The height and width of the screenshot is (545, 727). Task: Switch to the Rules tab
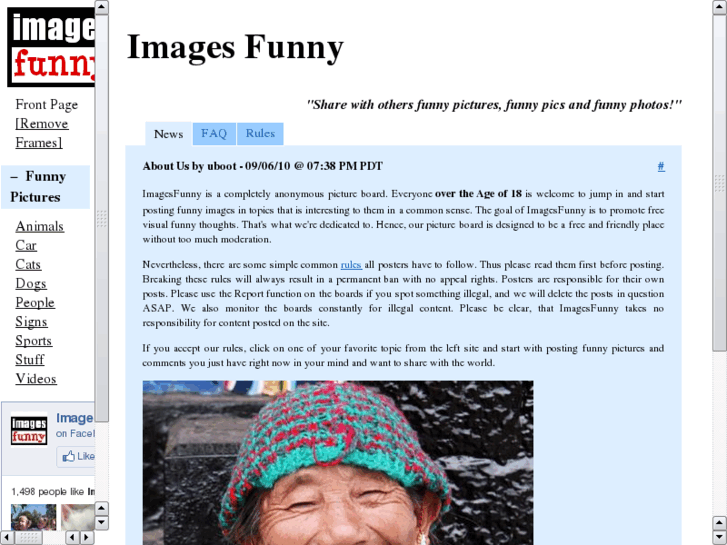260,134
